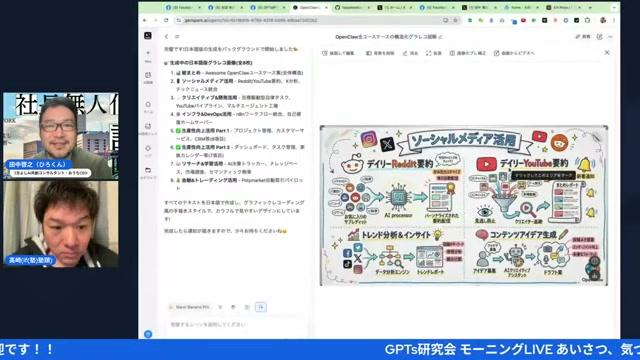640x360 pixels.
Task: Click the bottom webcam video tile
Action: coord(61,224)
